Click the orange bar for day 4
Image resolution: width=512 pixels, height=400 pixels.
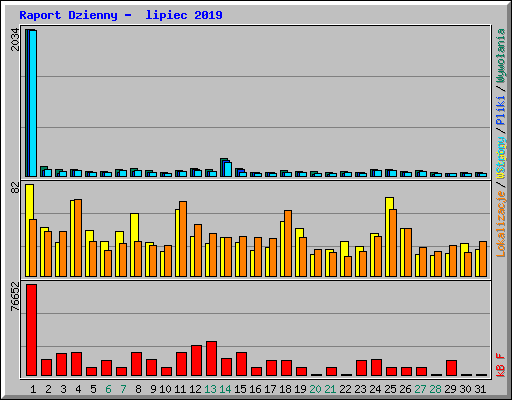(x=78, y=238)
